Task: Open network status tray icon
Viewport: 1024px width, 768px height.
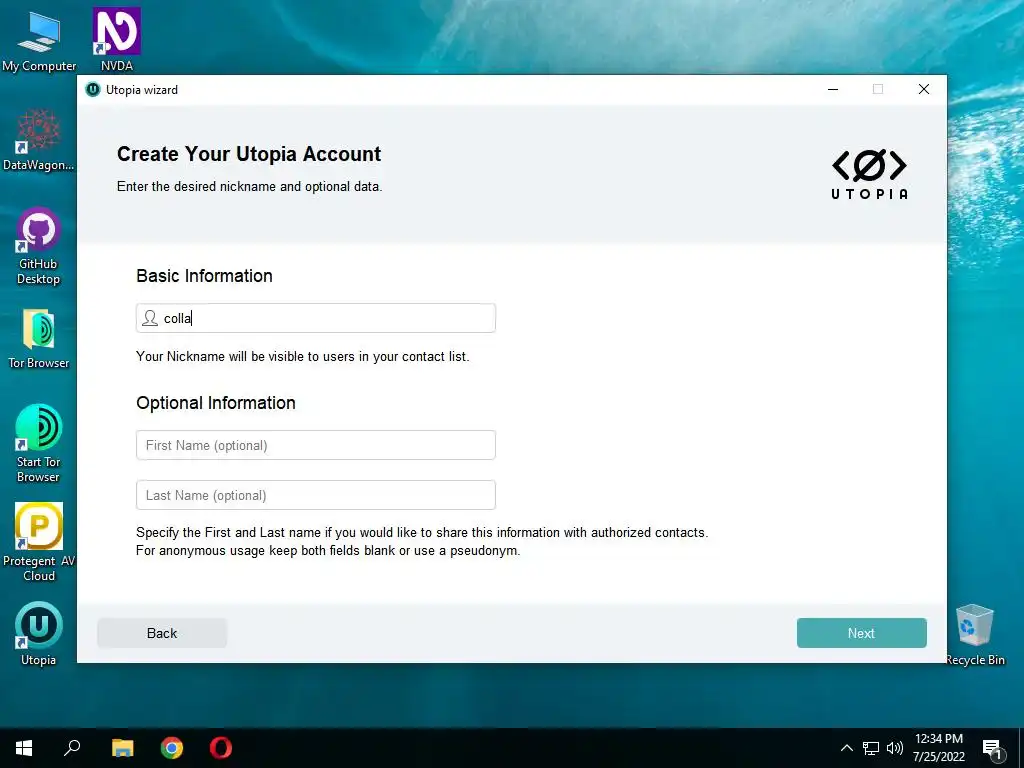Action: pos(871,748)
